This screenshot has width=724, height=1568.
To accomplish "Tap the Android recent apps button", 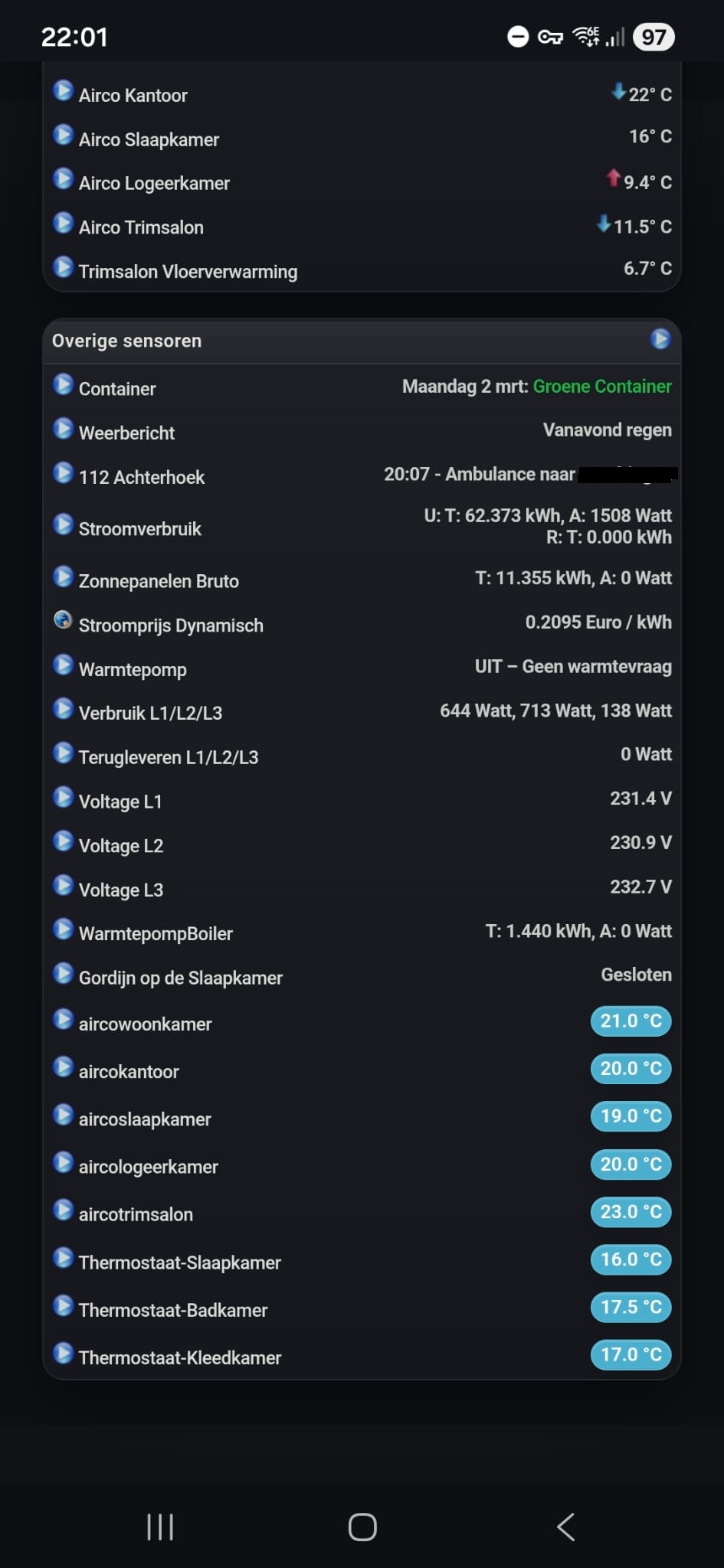I will (x=160, y=1527).
